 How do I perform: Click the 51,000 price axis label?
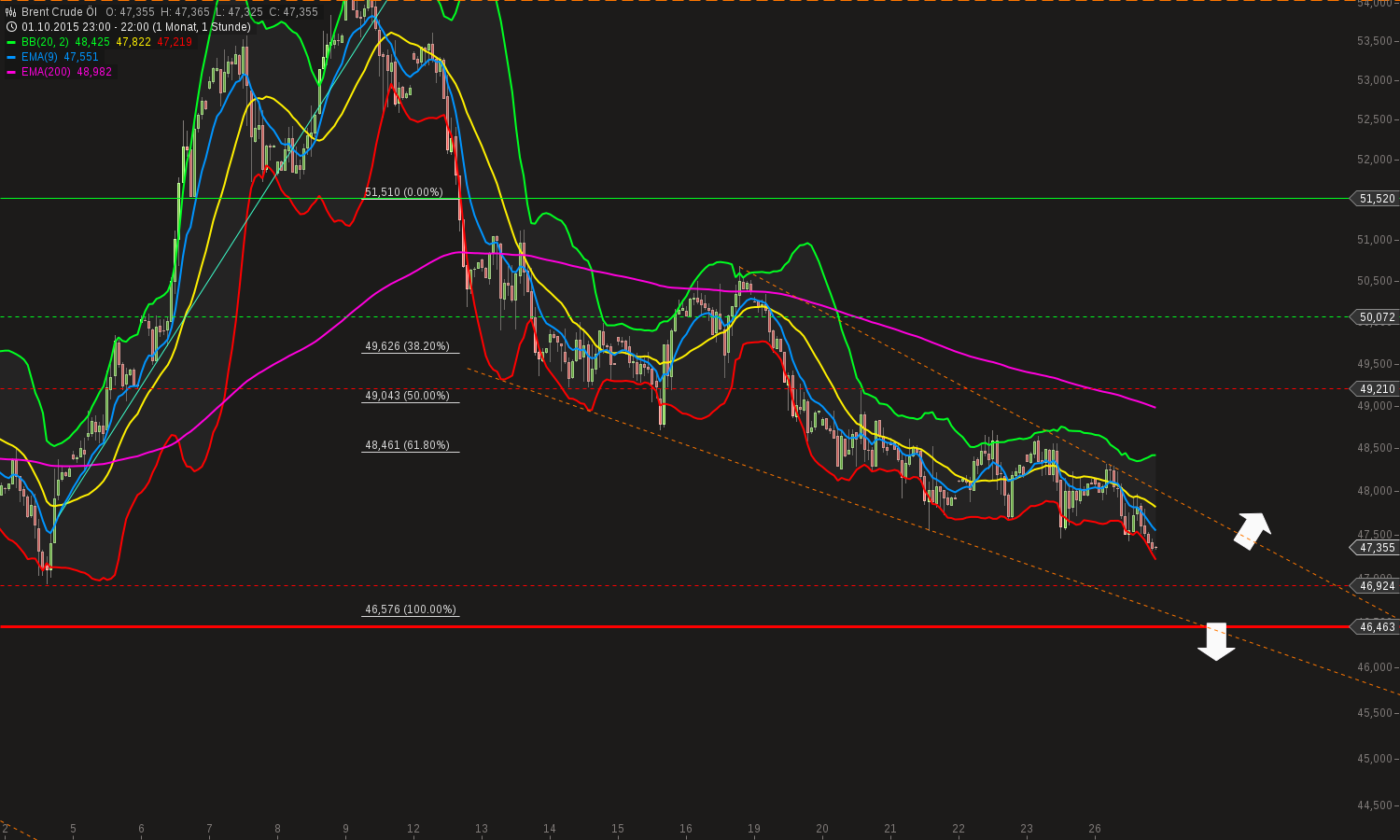click(1375, 240)
